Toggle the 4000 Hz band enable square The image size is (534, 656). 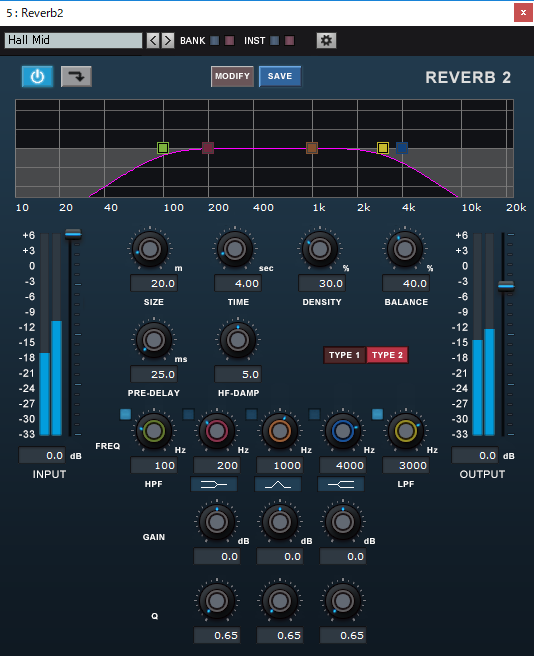pyautogui.click(x=314, y=414)
